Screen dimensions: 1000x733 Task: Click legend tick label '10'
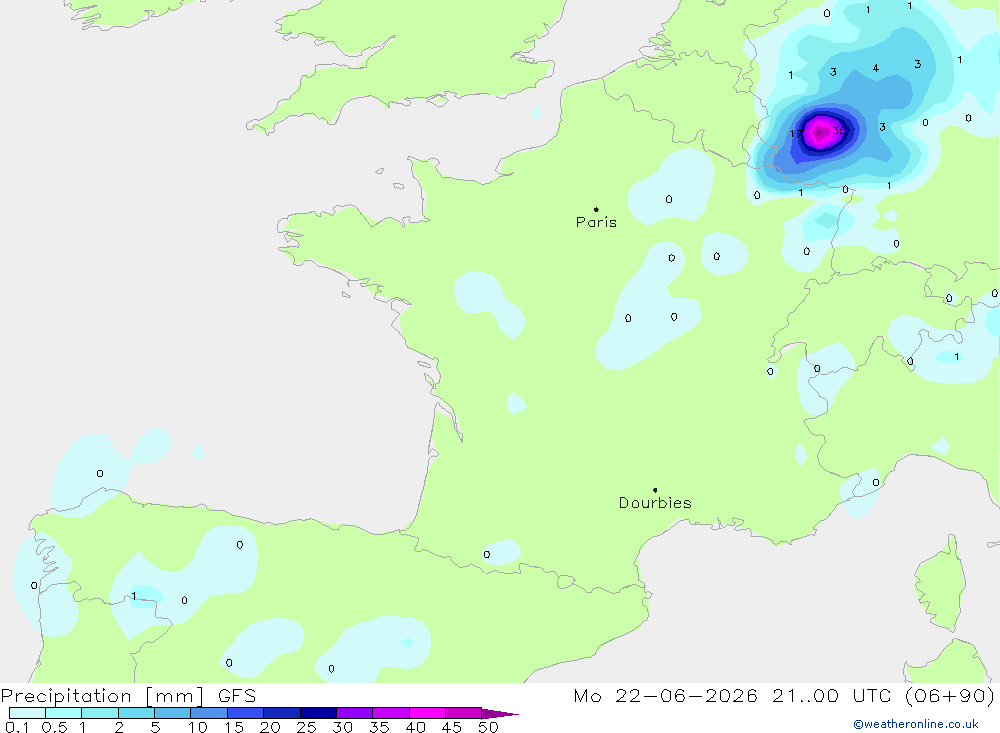(x=198, y=727)
